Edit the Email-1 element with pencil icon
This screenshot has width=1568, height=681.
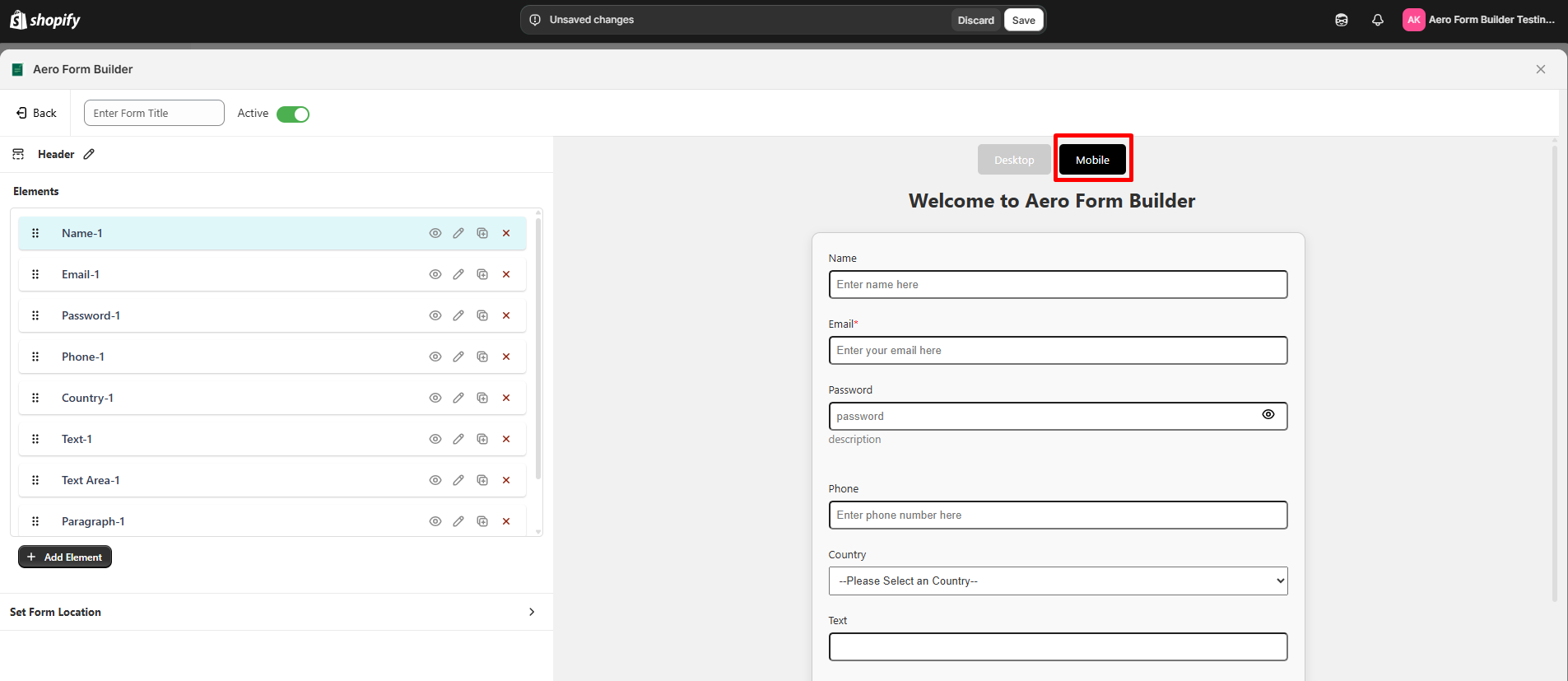(458, 274)
